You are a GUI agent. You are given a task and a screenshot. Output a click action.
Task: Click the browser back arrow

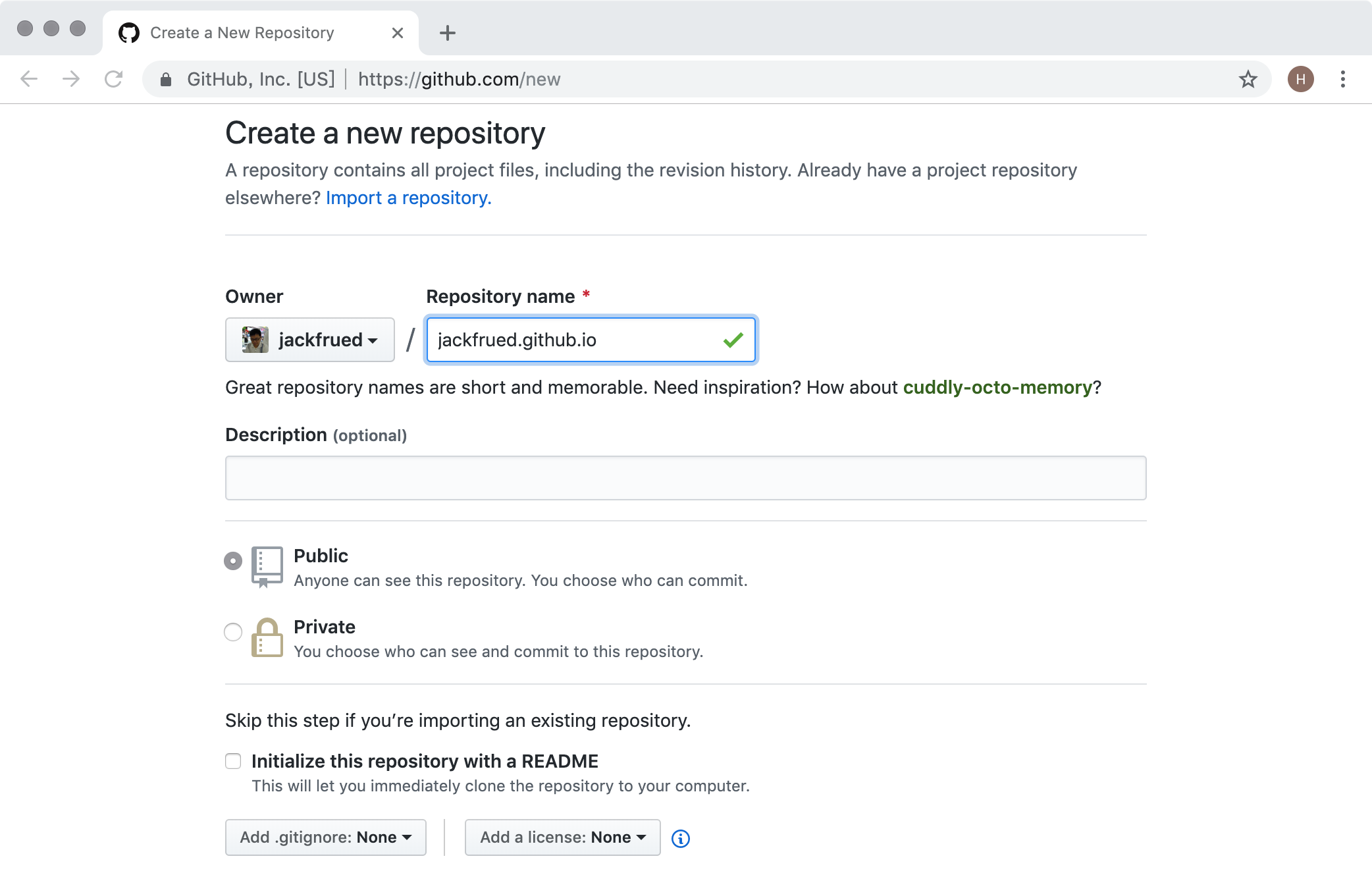(x=29, y=80)
